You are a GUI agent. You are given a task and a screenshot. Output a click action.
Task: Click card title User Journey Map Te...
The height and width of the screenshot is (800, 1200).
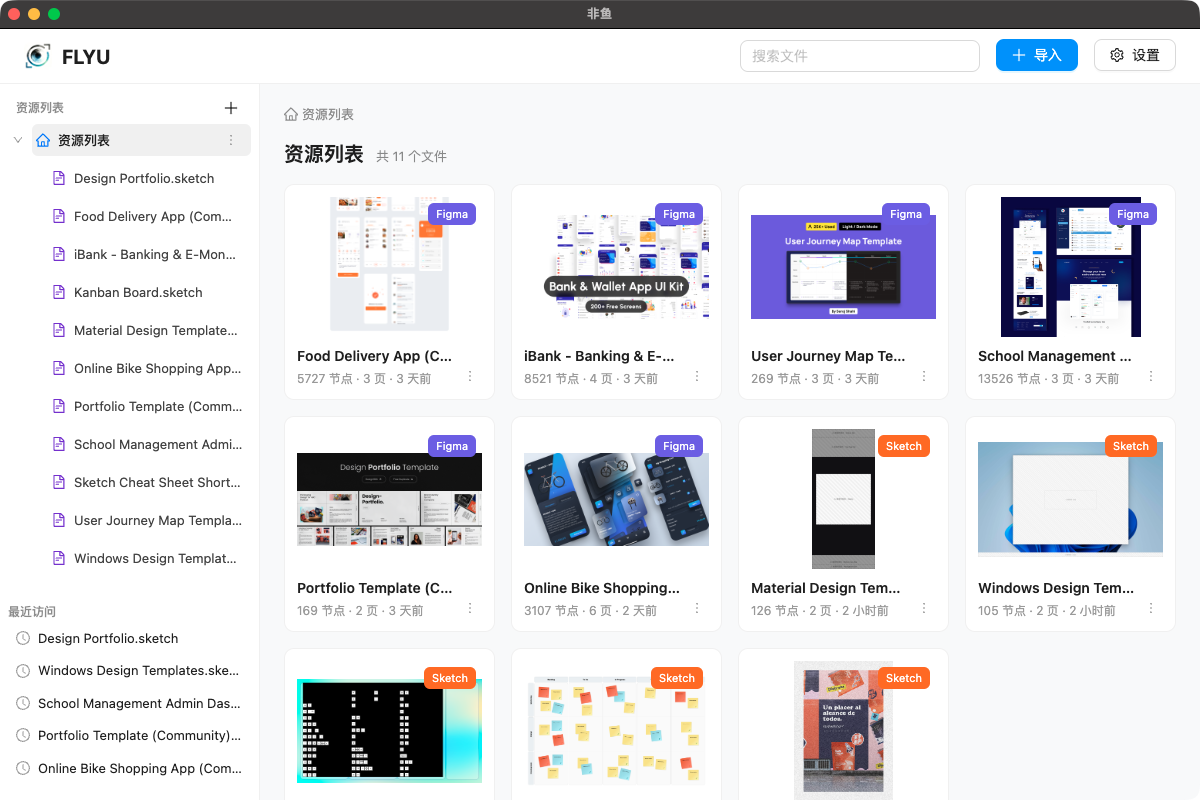(828, 356)
